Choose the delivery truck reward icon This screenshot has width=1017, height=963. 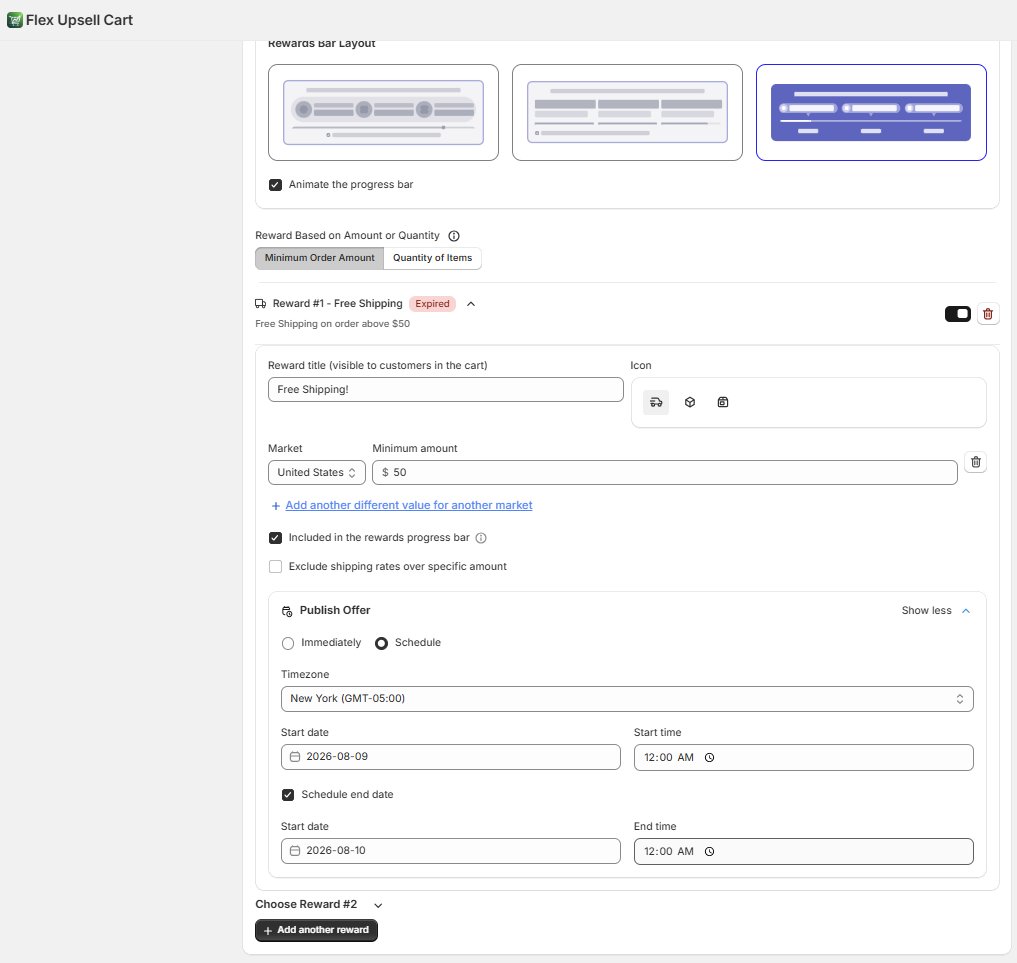tap(656, 402)
